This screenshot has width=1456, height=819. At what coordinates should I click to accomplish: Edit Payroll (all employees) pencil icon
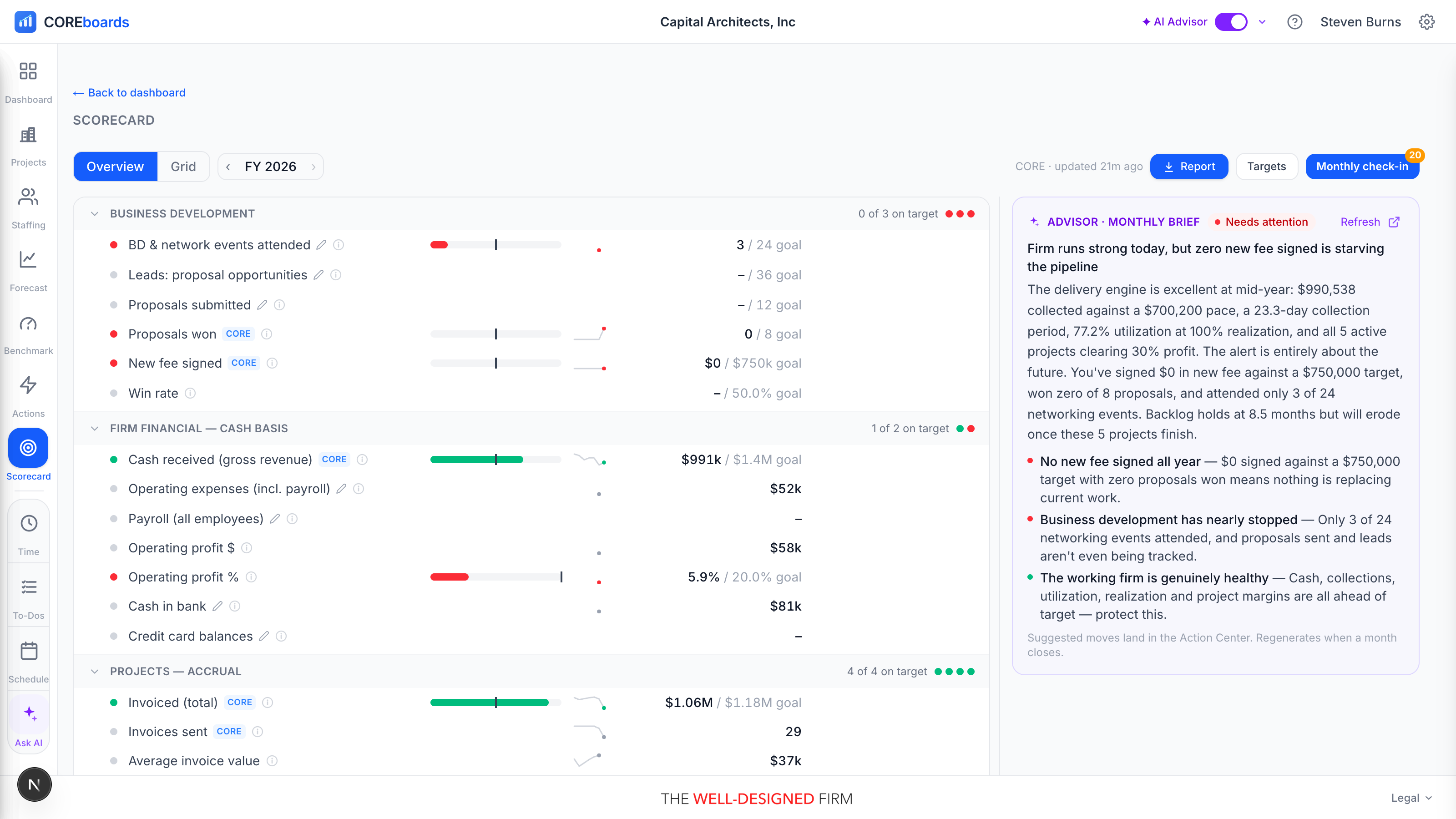[x=275, y=519]
